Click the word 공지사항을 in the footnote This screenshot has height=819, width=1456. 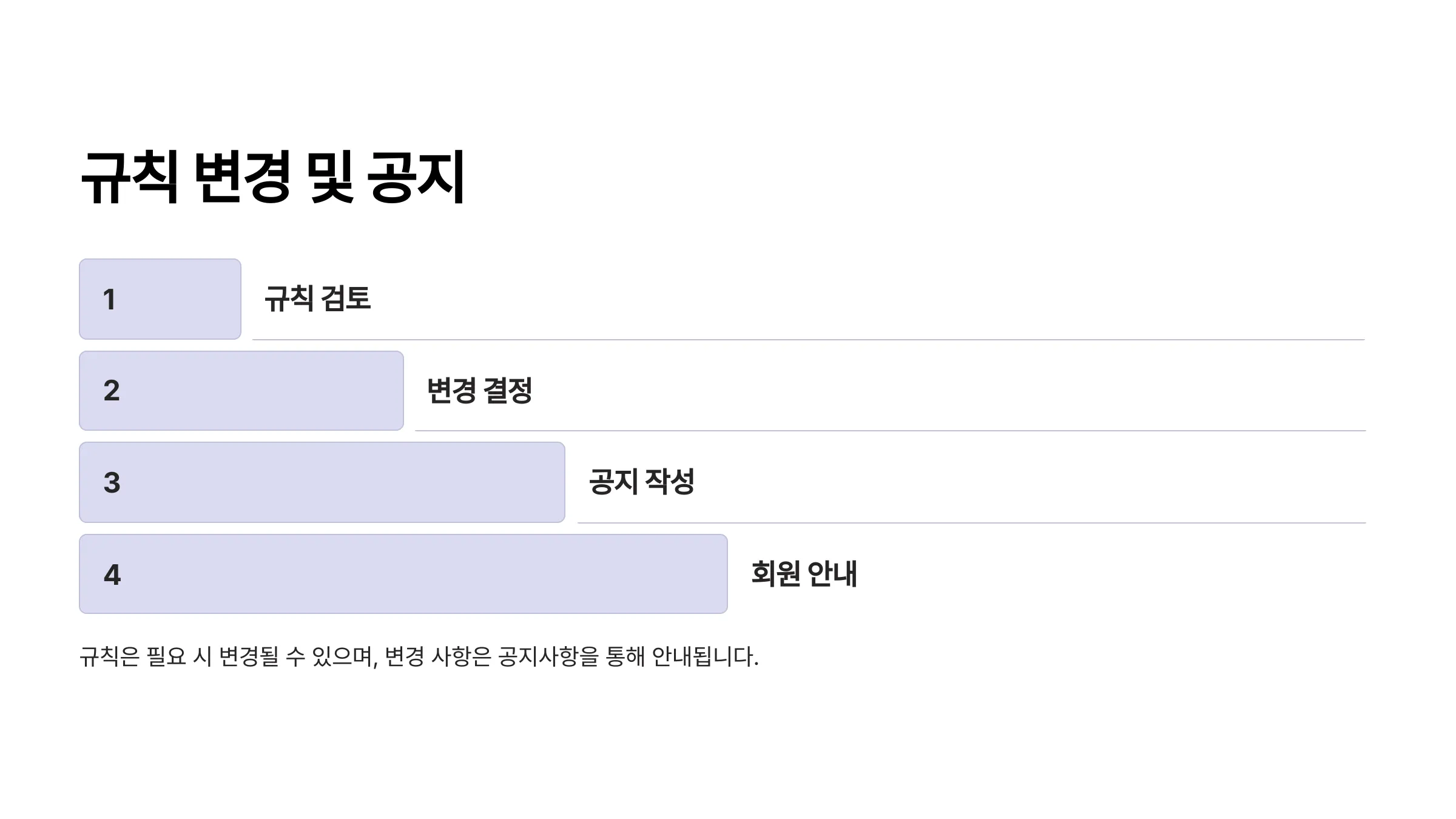548,656
